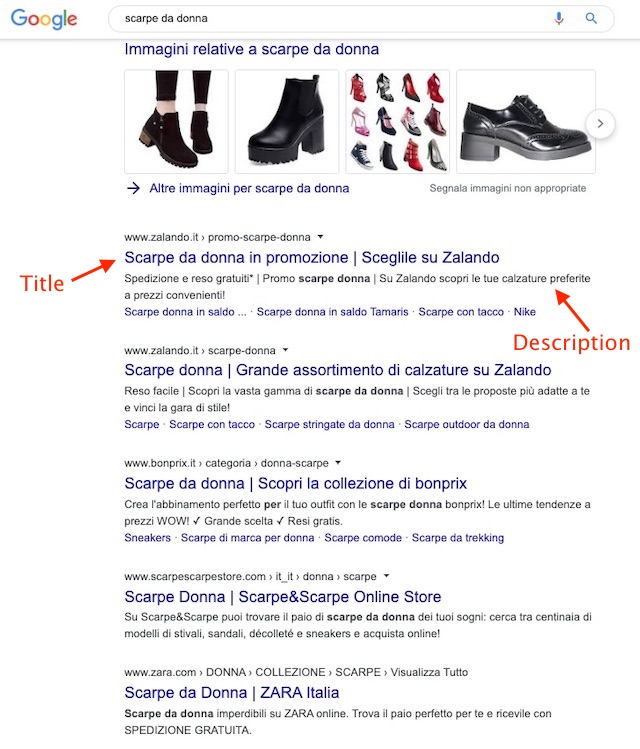The image size is (640, 749).
Task: Open the multiple colorful shoes thumbnail
Action: (398, 121)
